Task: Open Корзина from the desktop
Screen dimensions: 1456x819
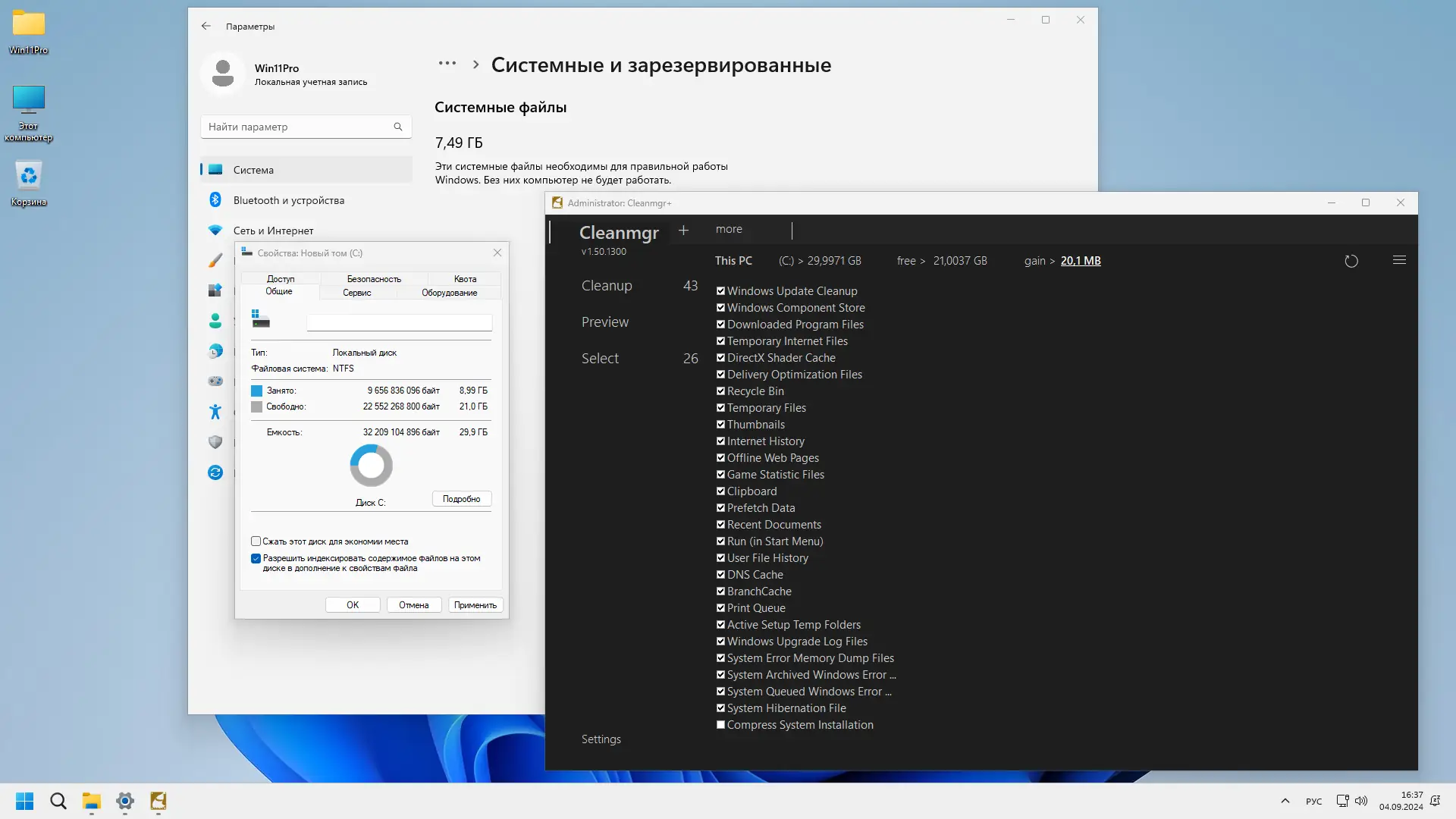Action: pos(28,176)
